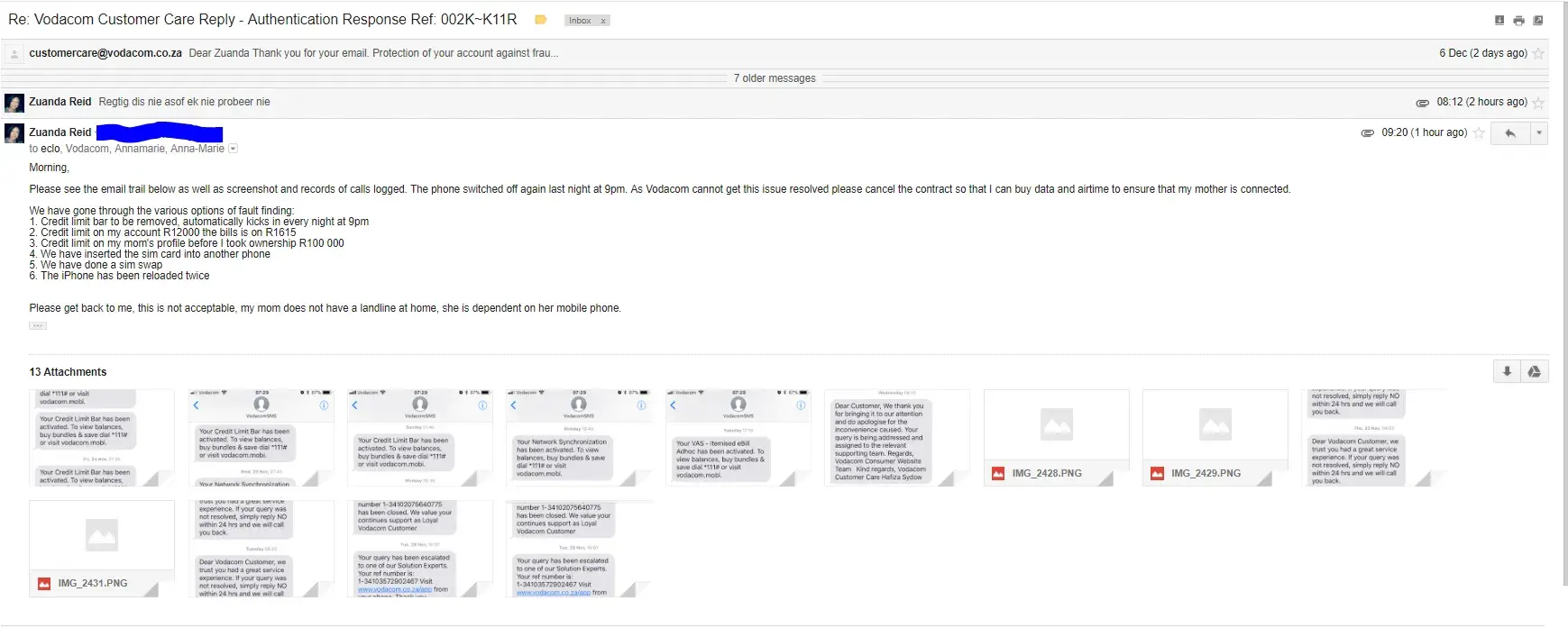Click the red image icon beside IMG_2428.PNG
Image resolution: width=1568 pixels, height=628 pixels.
point(998,473)
